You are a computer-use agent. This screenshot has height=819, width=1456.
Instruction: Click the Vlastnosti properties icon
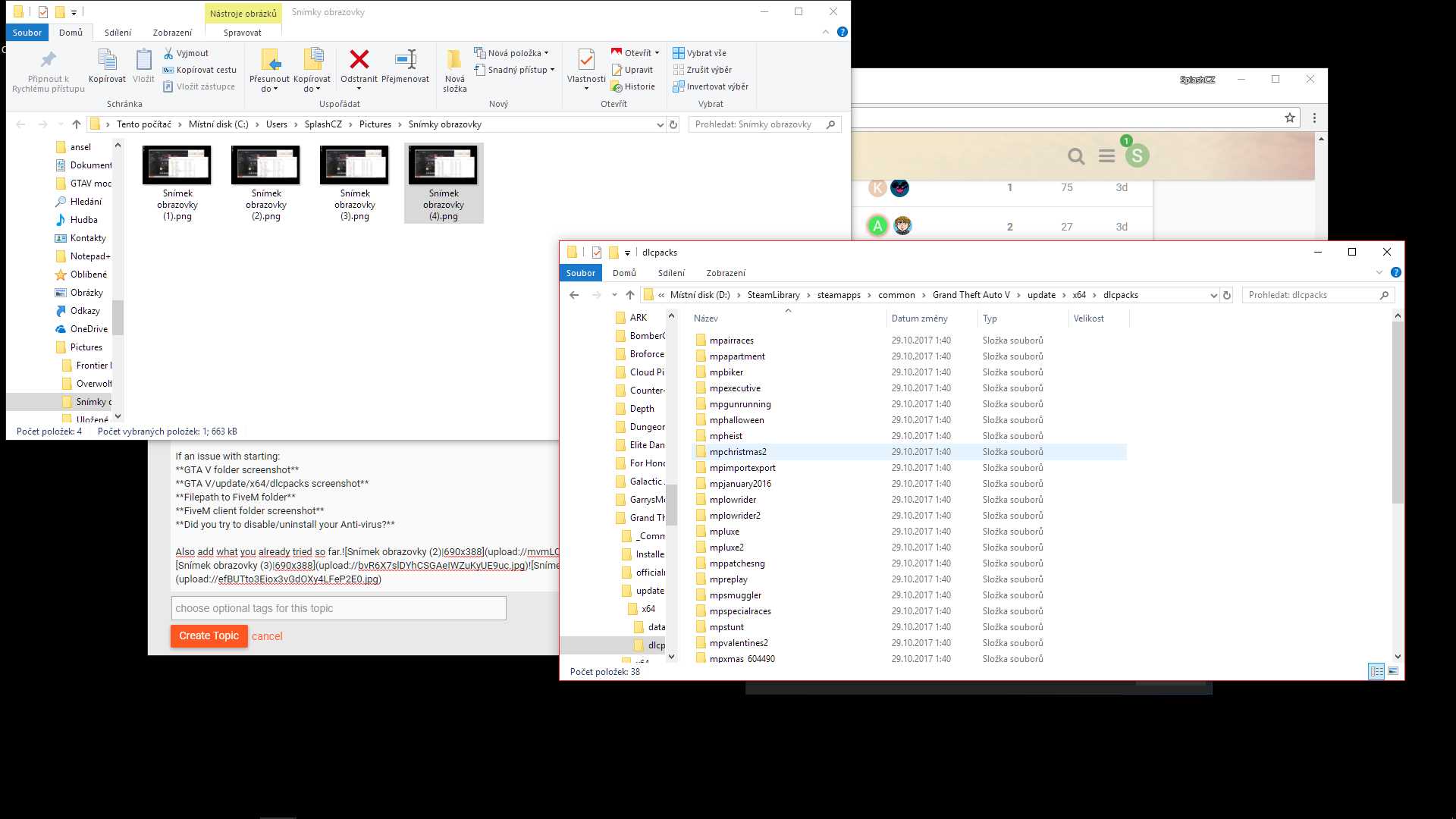(x=586, y=60)
